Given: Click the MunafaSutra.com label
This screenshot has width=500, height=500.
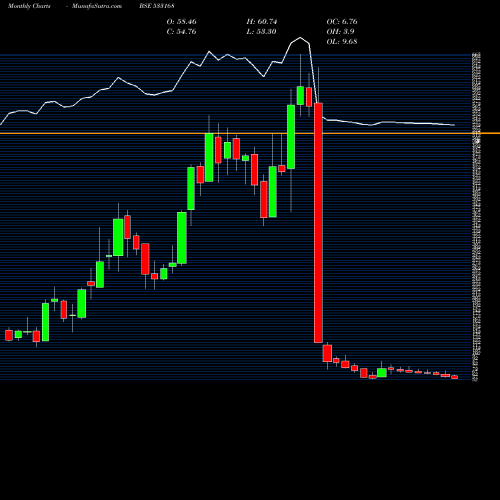Looking at the screenshot, I should pos(97,6).
